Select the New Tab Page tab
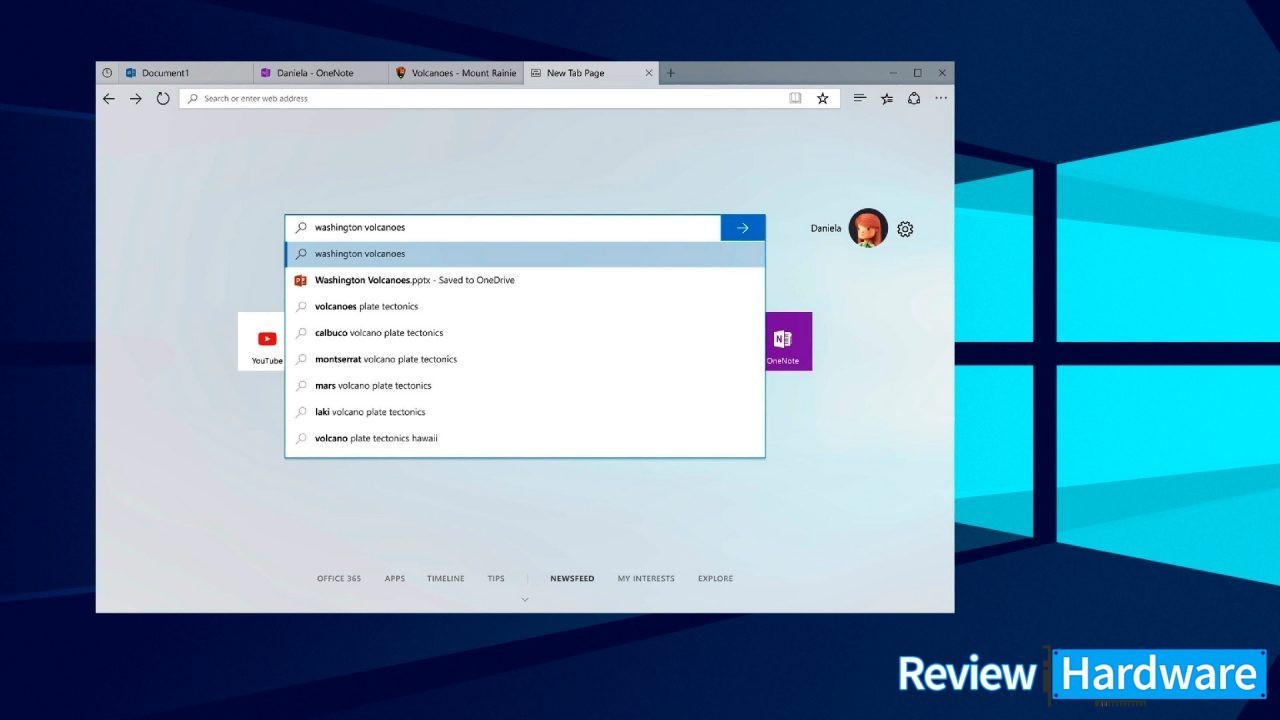The image size is (1280, 720). click(592, 73)
